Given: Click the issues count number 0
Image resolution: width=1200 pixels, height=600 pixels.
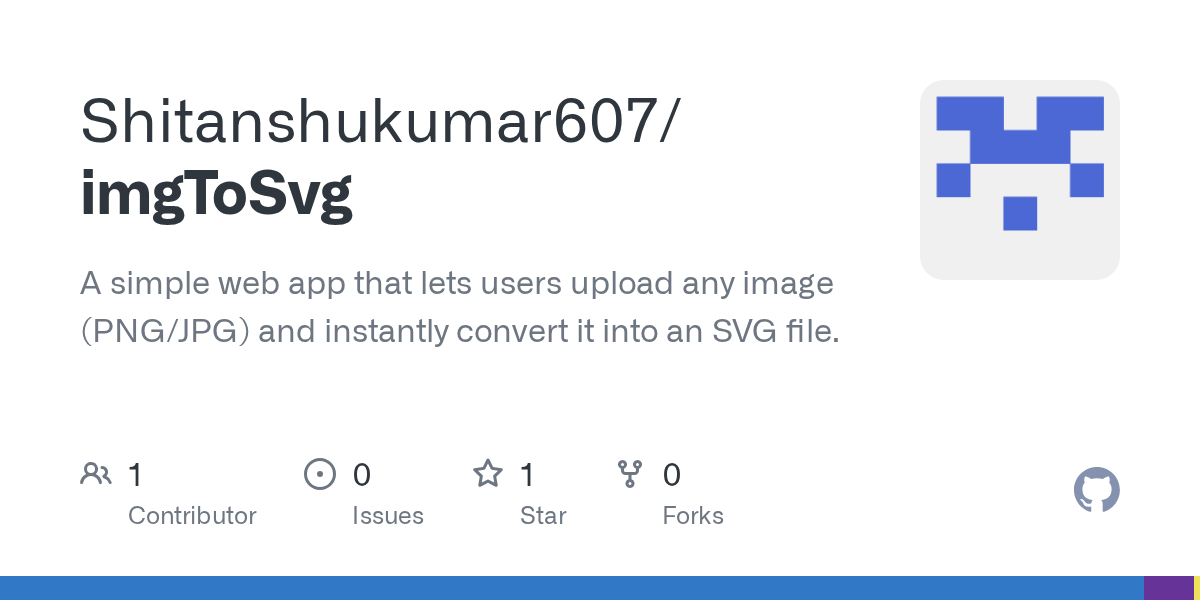Looking at the screenshot, I should tap(361, 475).
